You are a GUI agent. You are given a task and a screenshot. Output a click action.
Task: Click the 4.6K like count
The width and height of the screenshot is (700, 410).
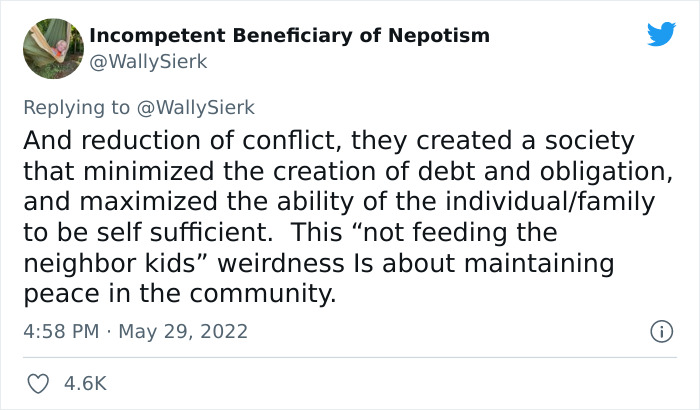(86, 383)
